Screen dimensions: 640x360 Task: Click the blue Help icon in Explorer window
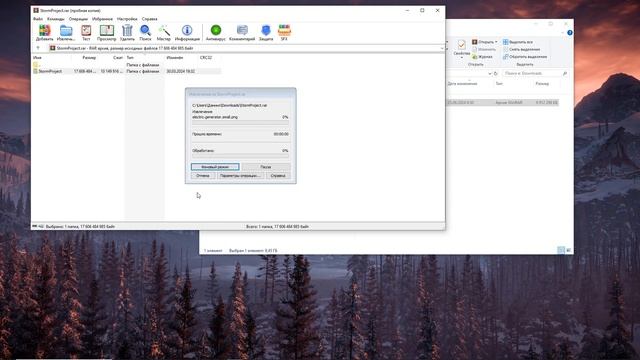point(570,33)
